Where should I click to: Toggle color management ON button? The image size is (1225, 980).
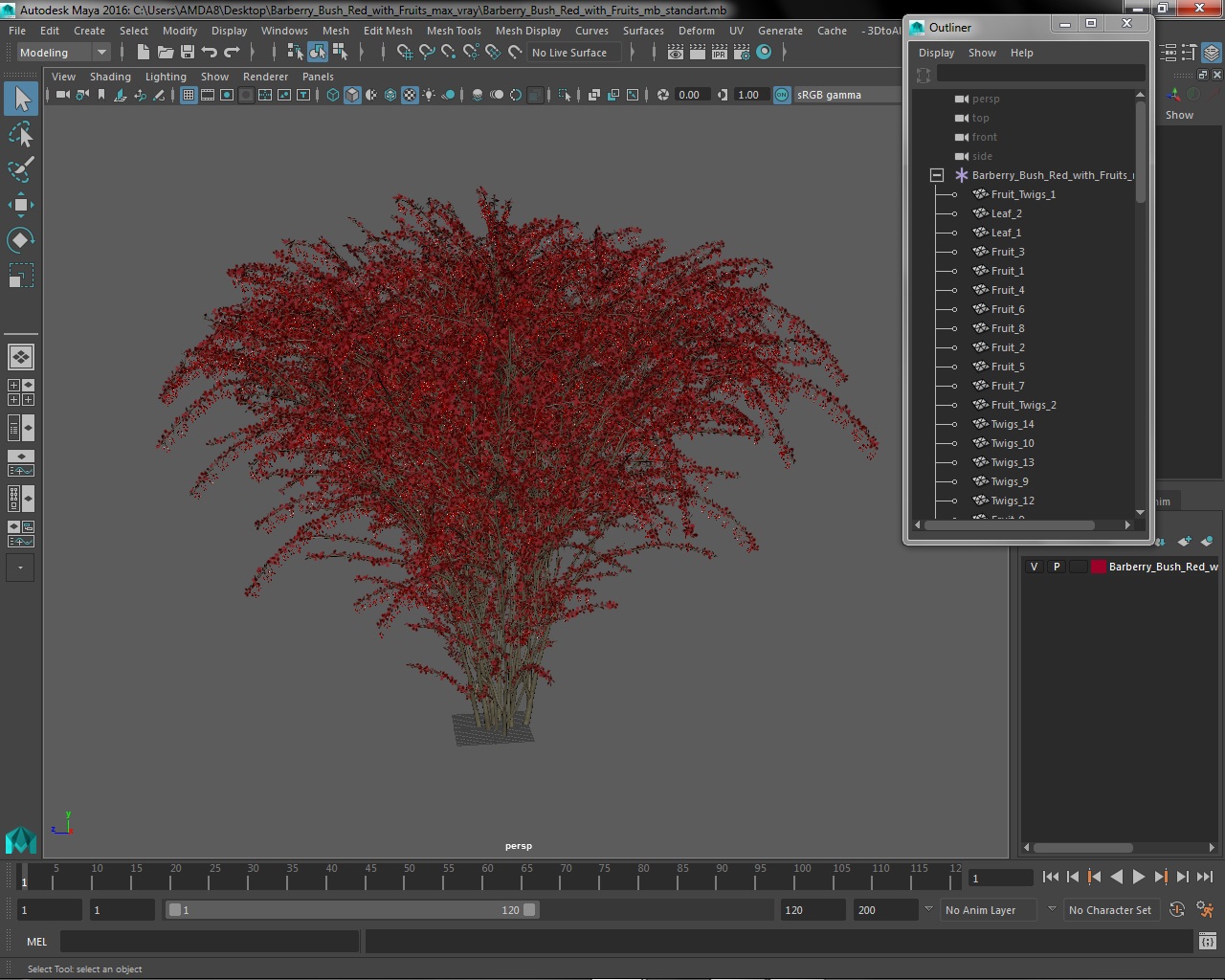click(x=782, y=95)
